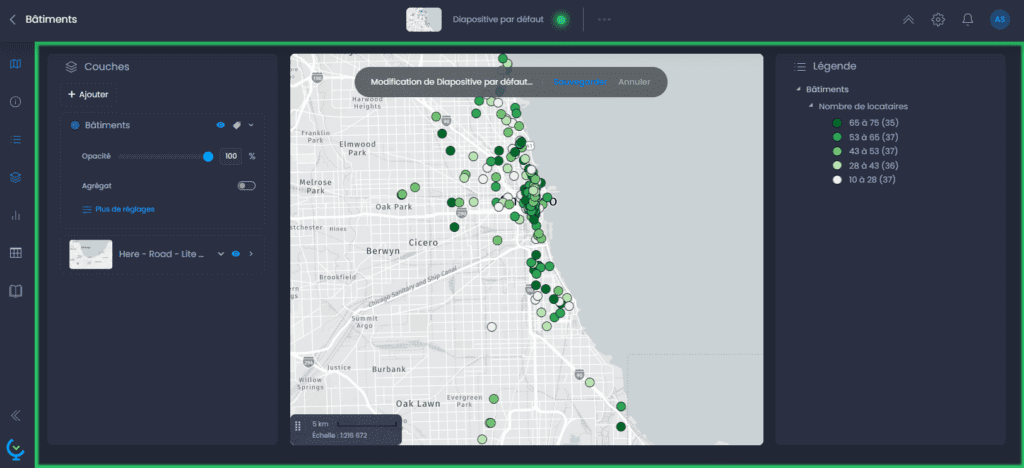This screenshot has height=468, width=1024.
Task: Open Plus de réglages link
Action: [118, 210]
